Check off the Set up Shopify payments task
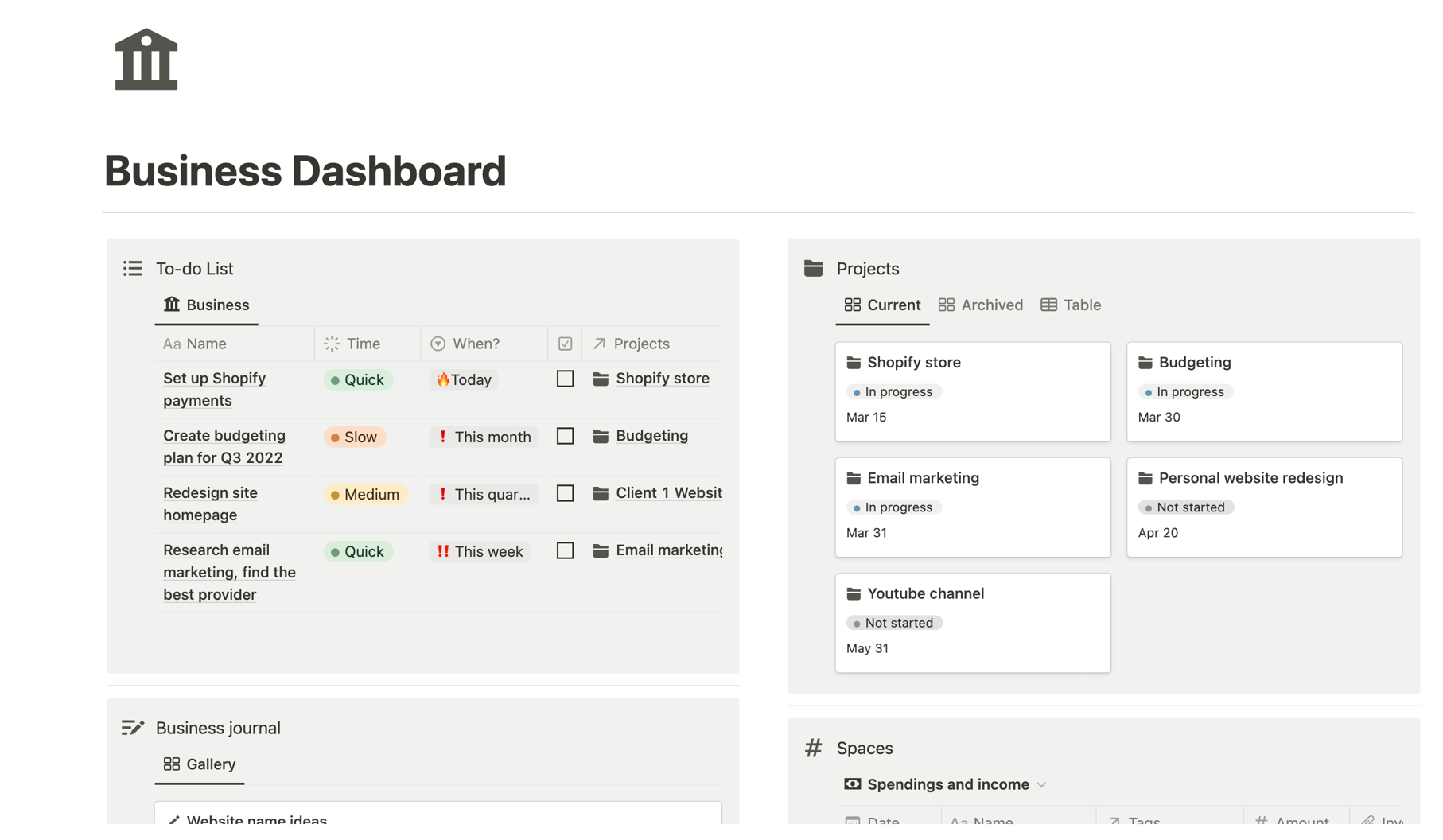Viewport: 1443px width, 840px height. 565,379
